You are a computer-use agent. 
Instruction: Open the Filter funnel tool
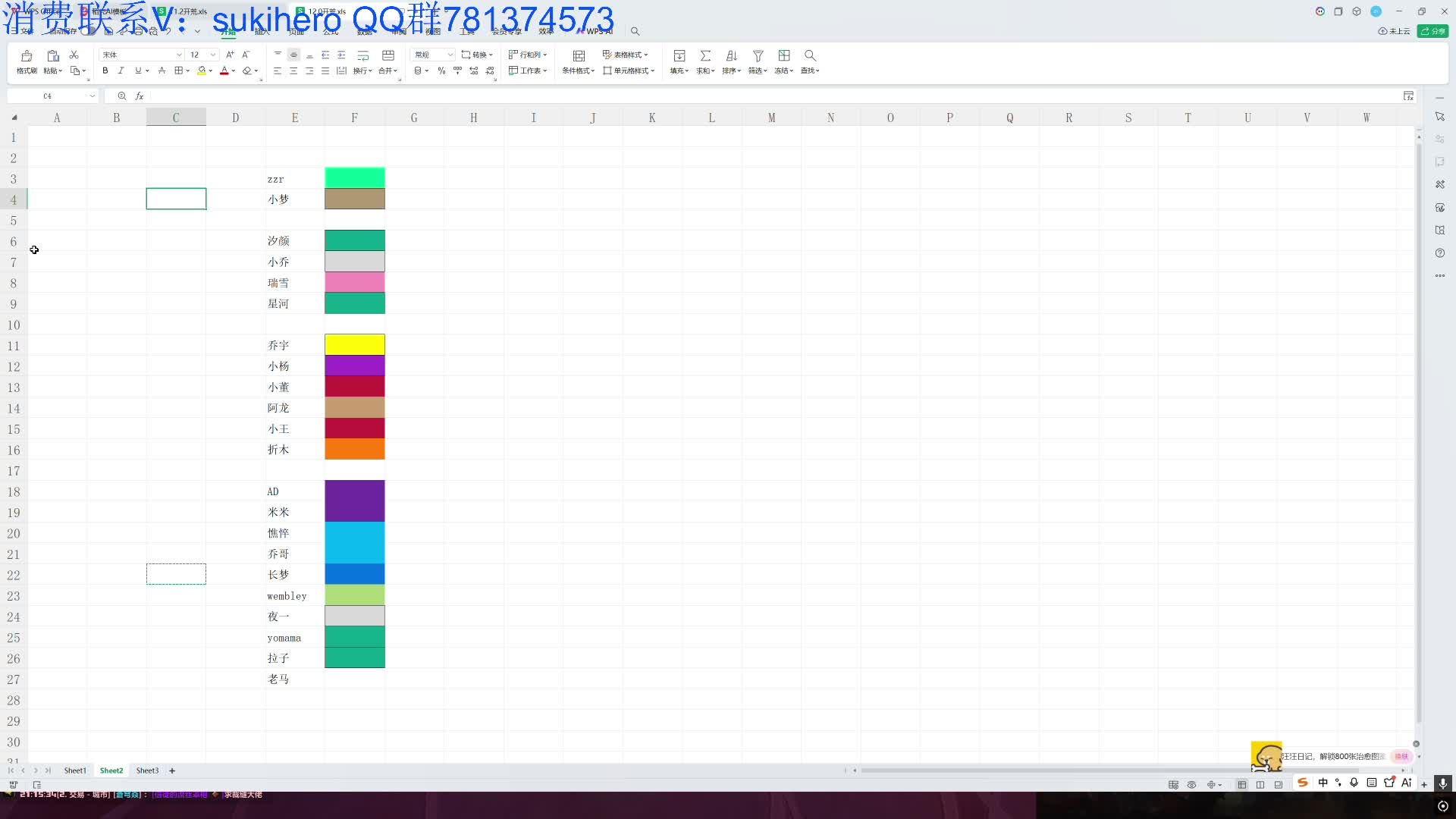pyautogui.click(x=758, y=56)
